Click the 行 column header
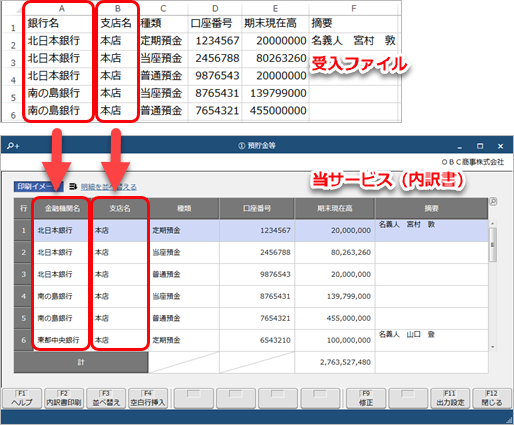Image resolution: width=514 pixels, height=425 pixels. 23,209
